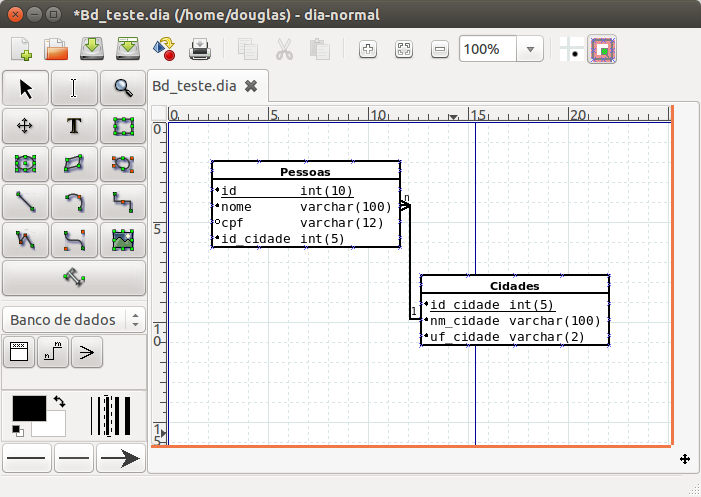This screenshot has width=701, height=497.
Task: Toggle snap to grid button
Action: click(571, 48)
